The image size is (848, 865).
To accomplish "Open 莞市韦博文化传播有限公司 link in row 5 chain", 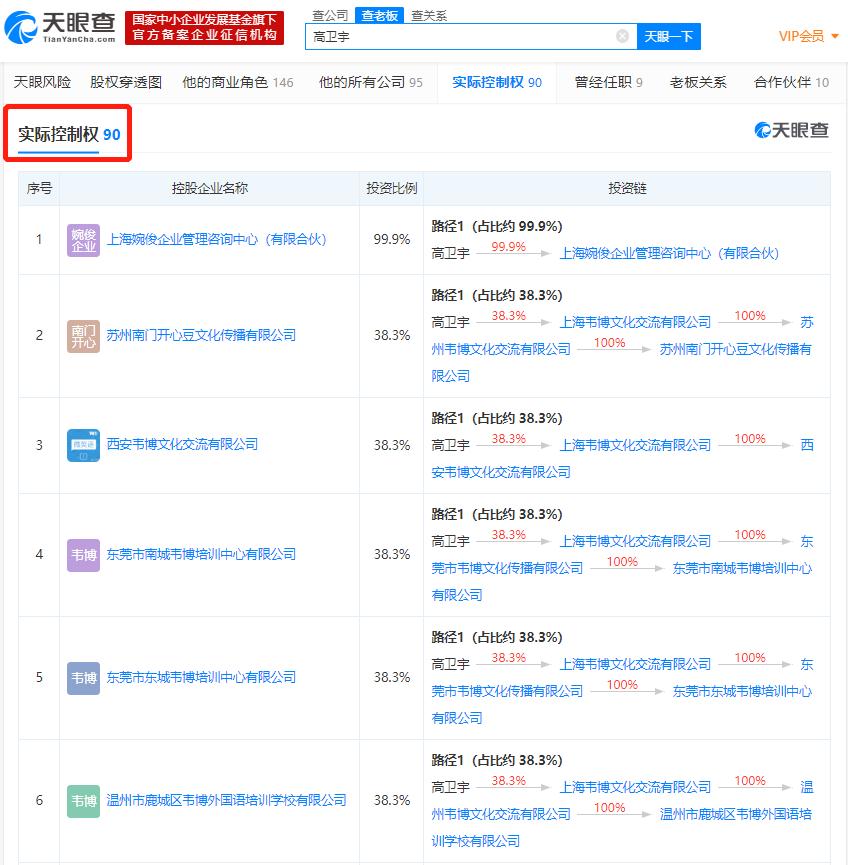I will tap(507, 692).
